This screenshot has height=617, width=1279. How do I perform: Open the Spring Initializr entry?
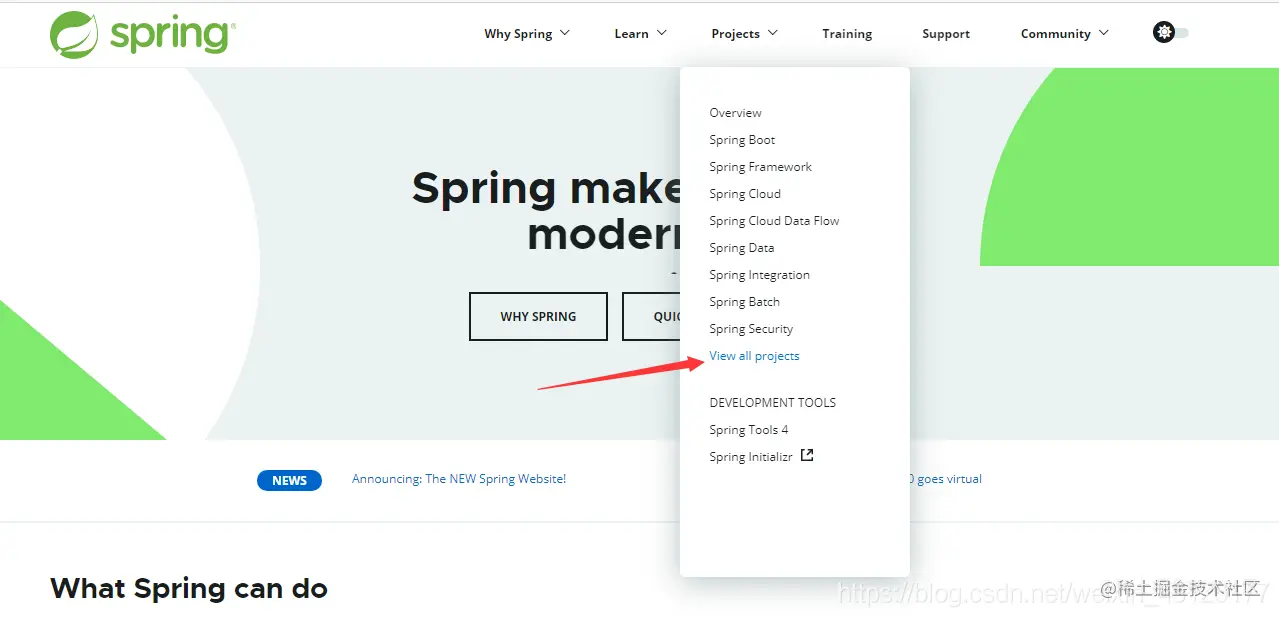click(750, 457)
